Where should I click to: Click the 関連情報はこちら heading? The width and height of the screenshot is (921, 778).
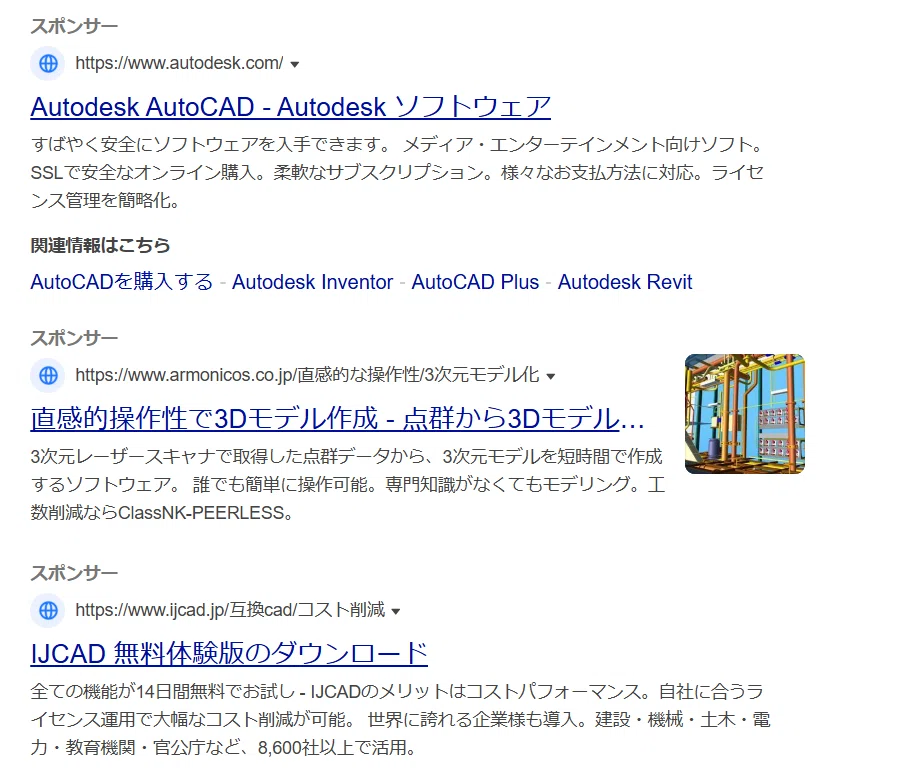(100, 245)
